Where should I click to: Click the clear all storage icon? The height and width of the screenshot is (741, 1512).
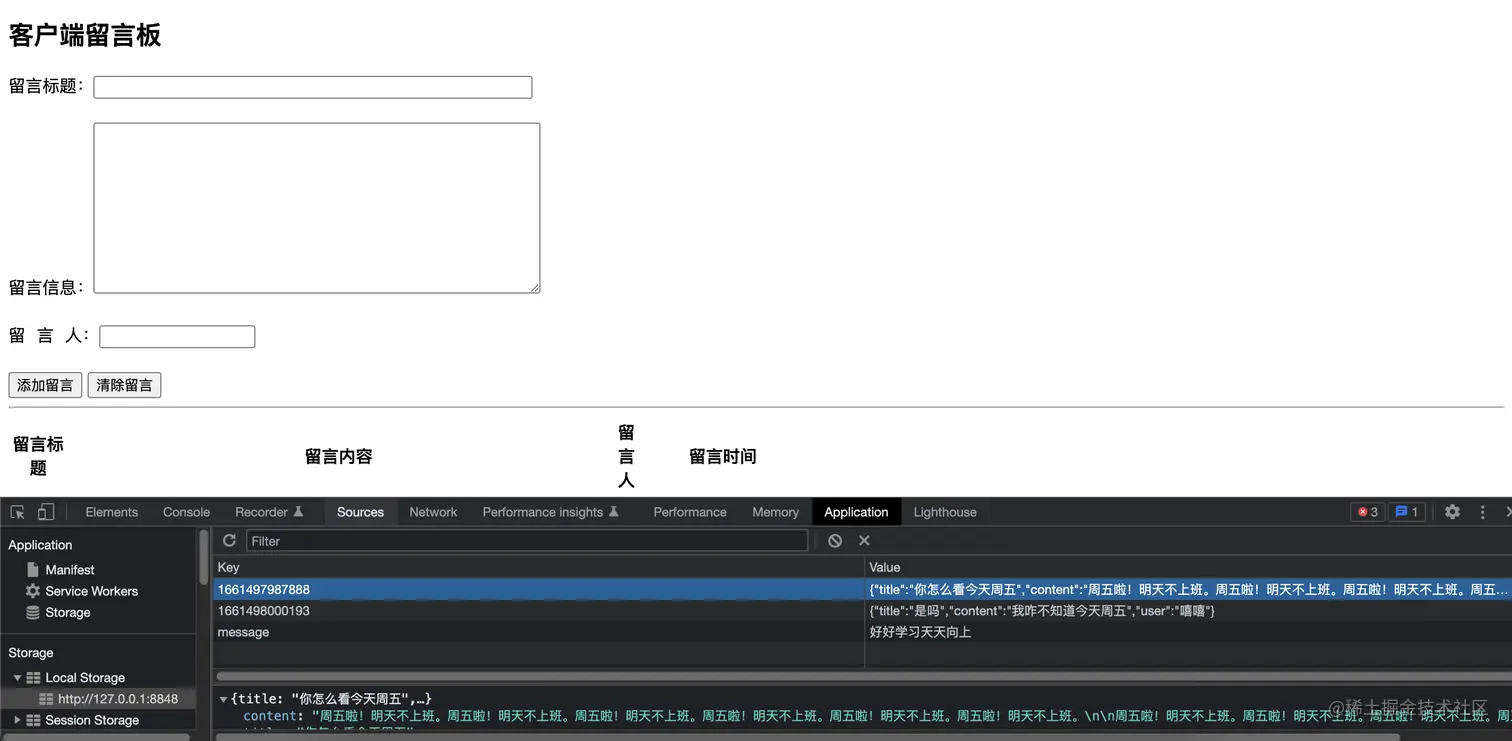click(x=835, y=540)
